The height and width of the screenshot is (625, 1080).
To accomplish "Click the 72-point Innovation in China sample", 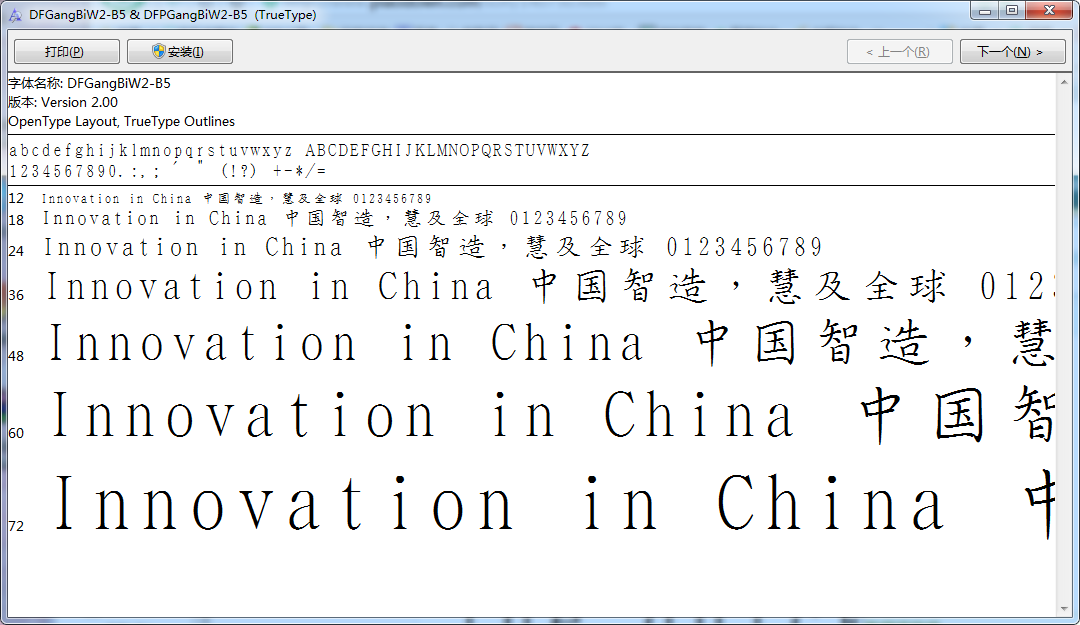I will click(x=551, y=503).
